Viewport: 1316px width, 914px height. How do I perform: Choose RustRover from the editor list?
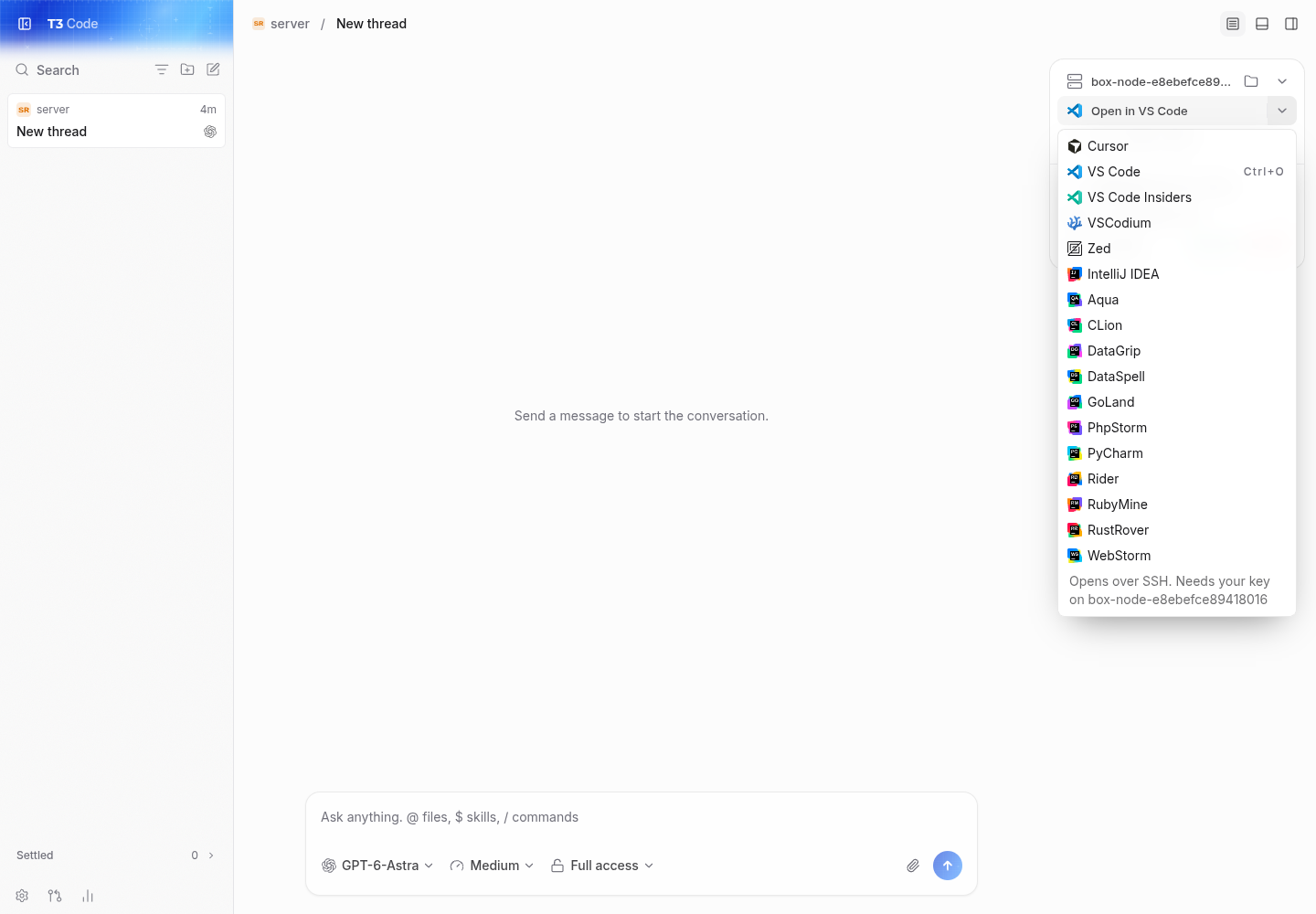click(x=1177, y=530)
